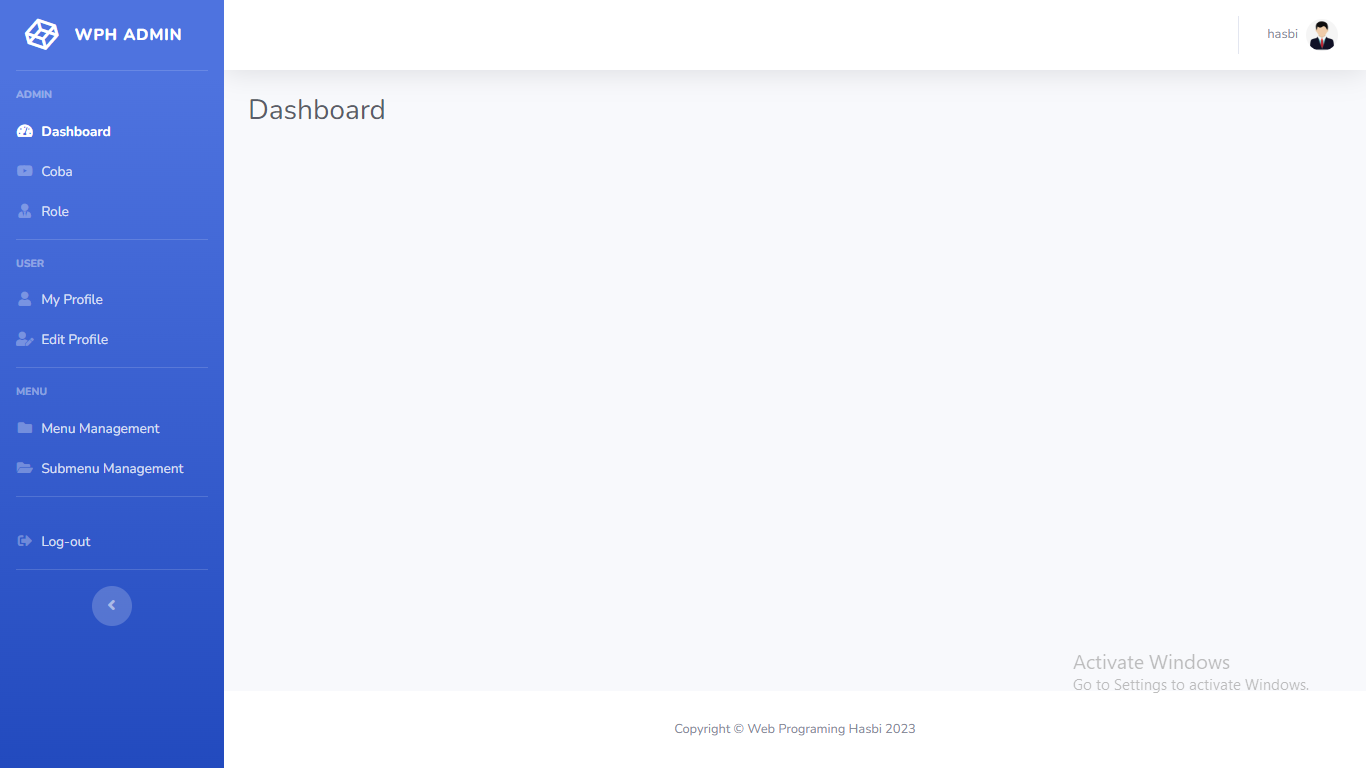Click the Edit Profile pencil-user icon
The image size is (1366, 768).
click(x=25, y=339)
